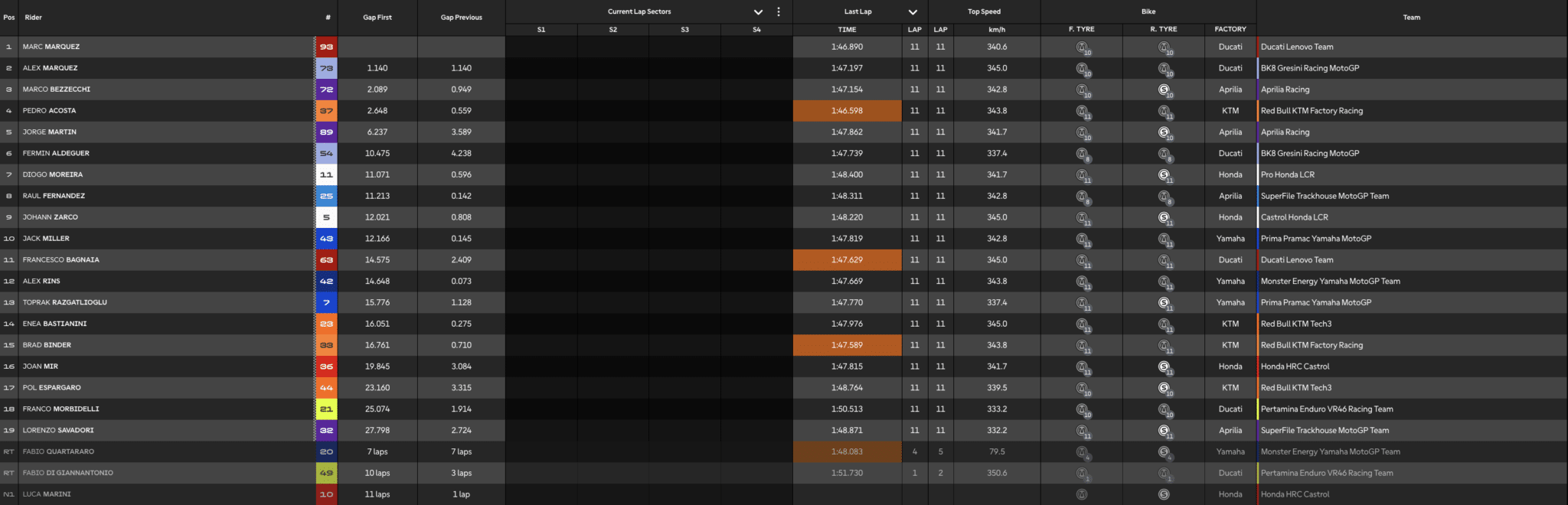This screenshot has height=505, width=1568.
Task: Click Alex Marquez's front tyre icon
Action: click(x=1082, y=68)
